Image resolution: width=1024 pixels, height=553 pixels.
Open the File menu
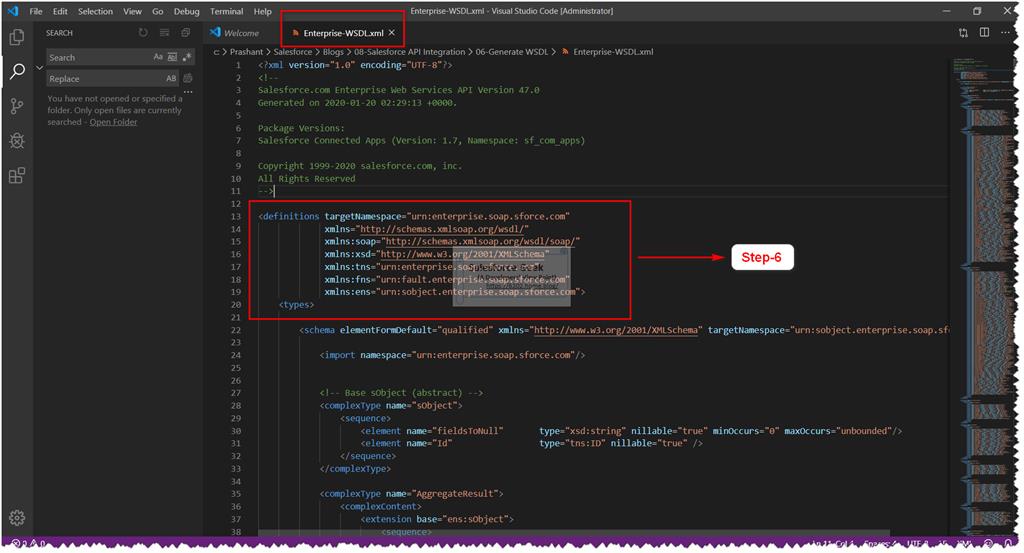(x=36, y=11)
